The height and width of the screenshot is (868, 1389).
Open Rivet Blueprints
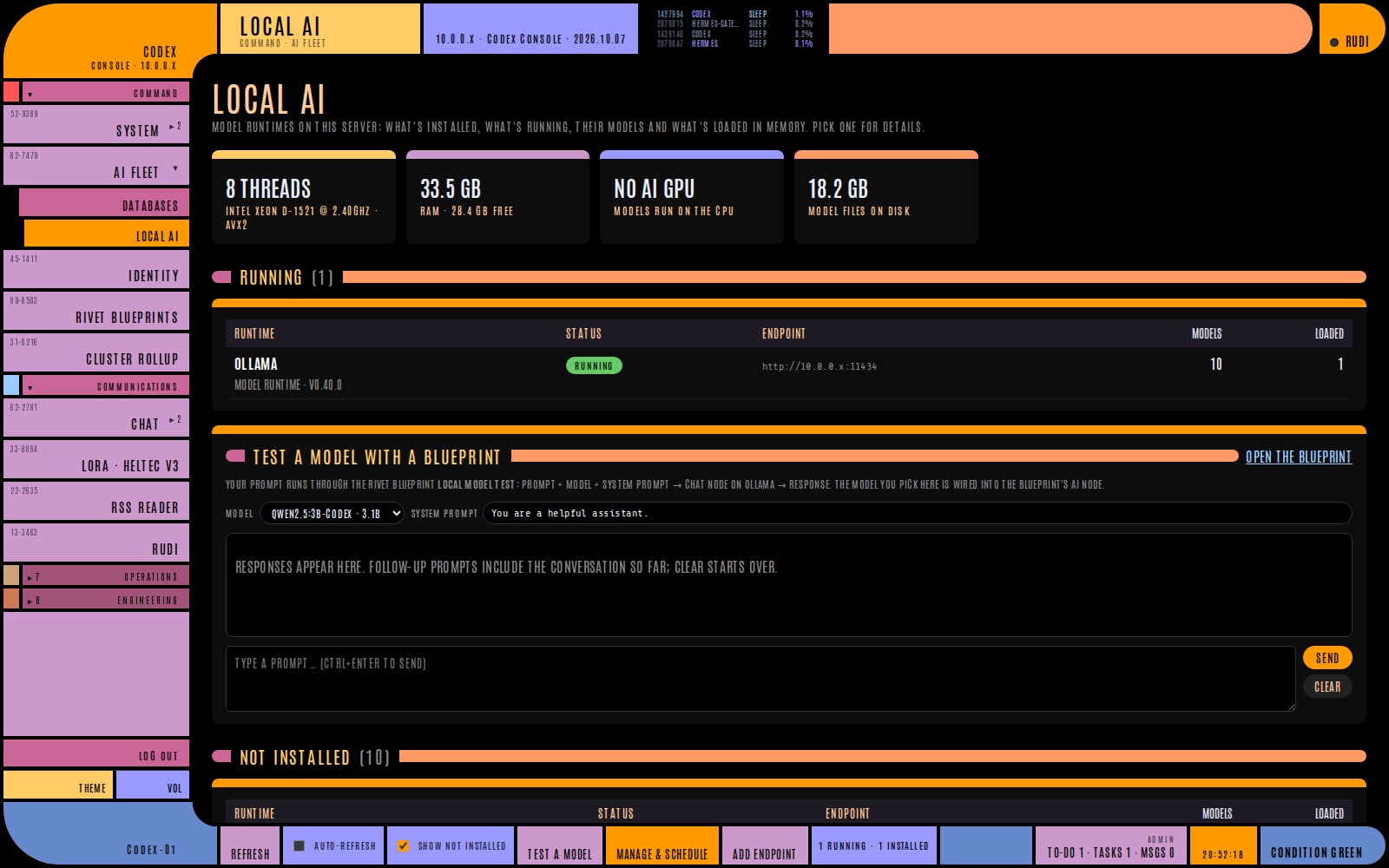tap(96, 311)
